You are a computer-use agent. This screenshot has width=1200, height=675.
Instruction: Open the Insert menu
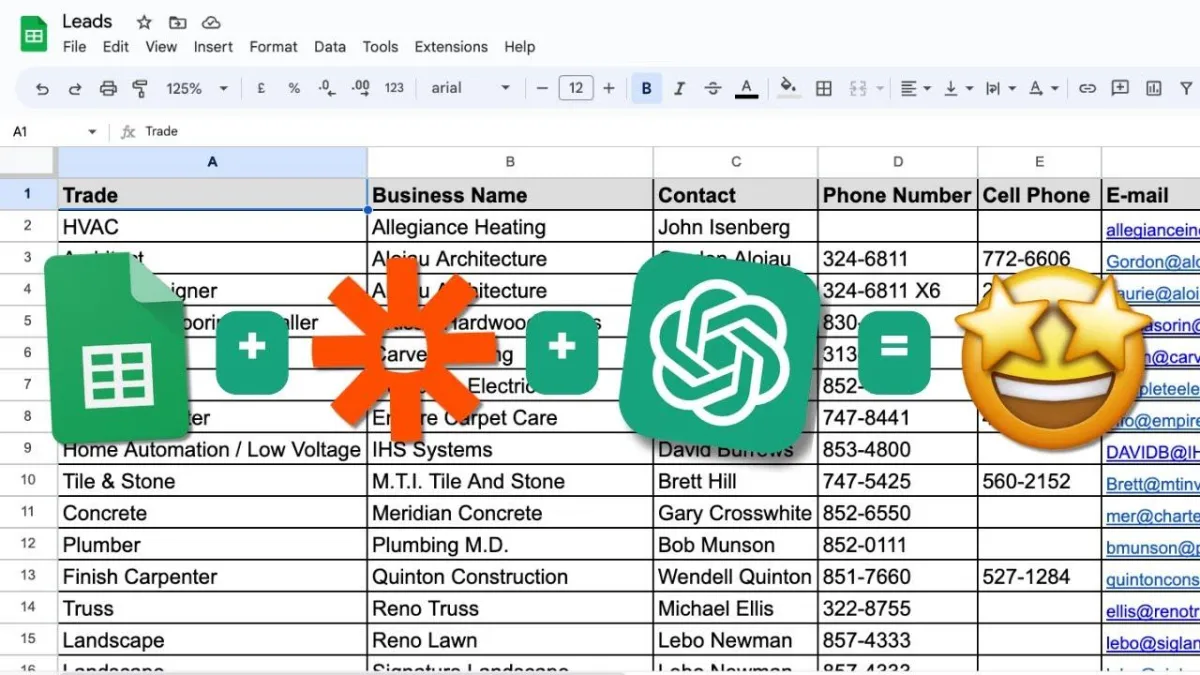[x=213, y=47]
